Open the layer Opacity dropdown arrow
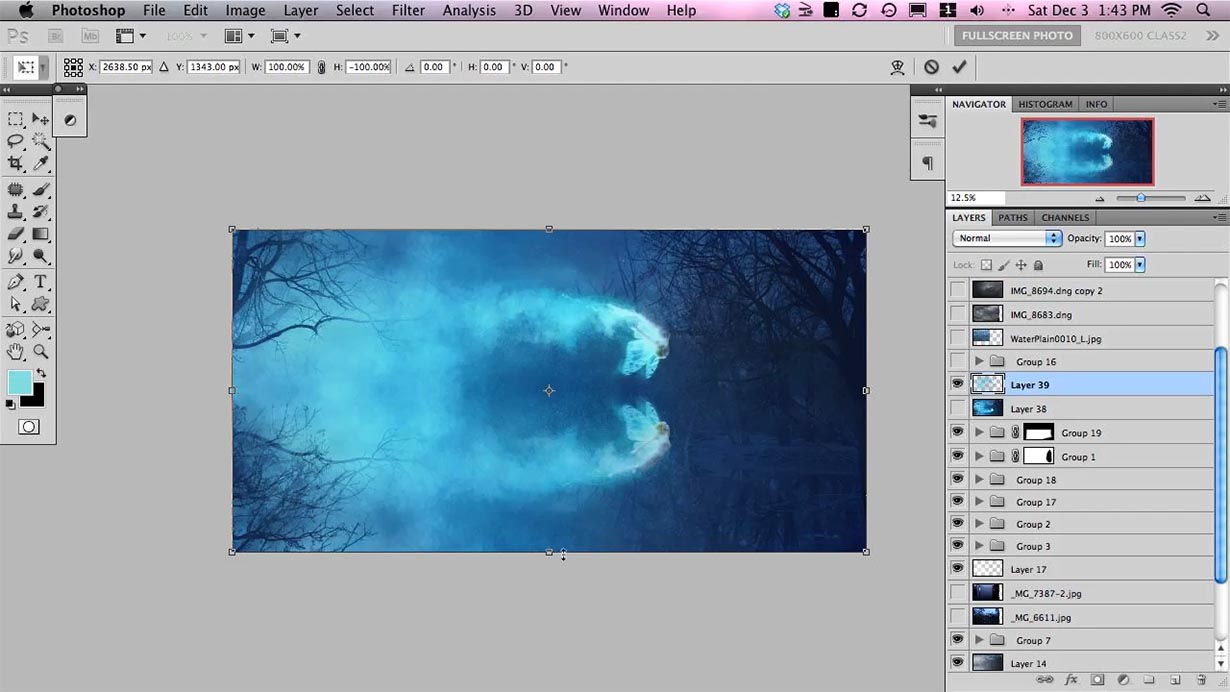Image resolution: width=1230 pixels, height=692 pixels. [1140, 239]
